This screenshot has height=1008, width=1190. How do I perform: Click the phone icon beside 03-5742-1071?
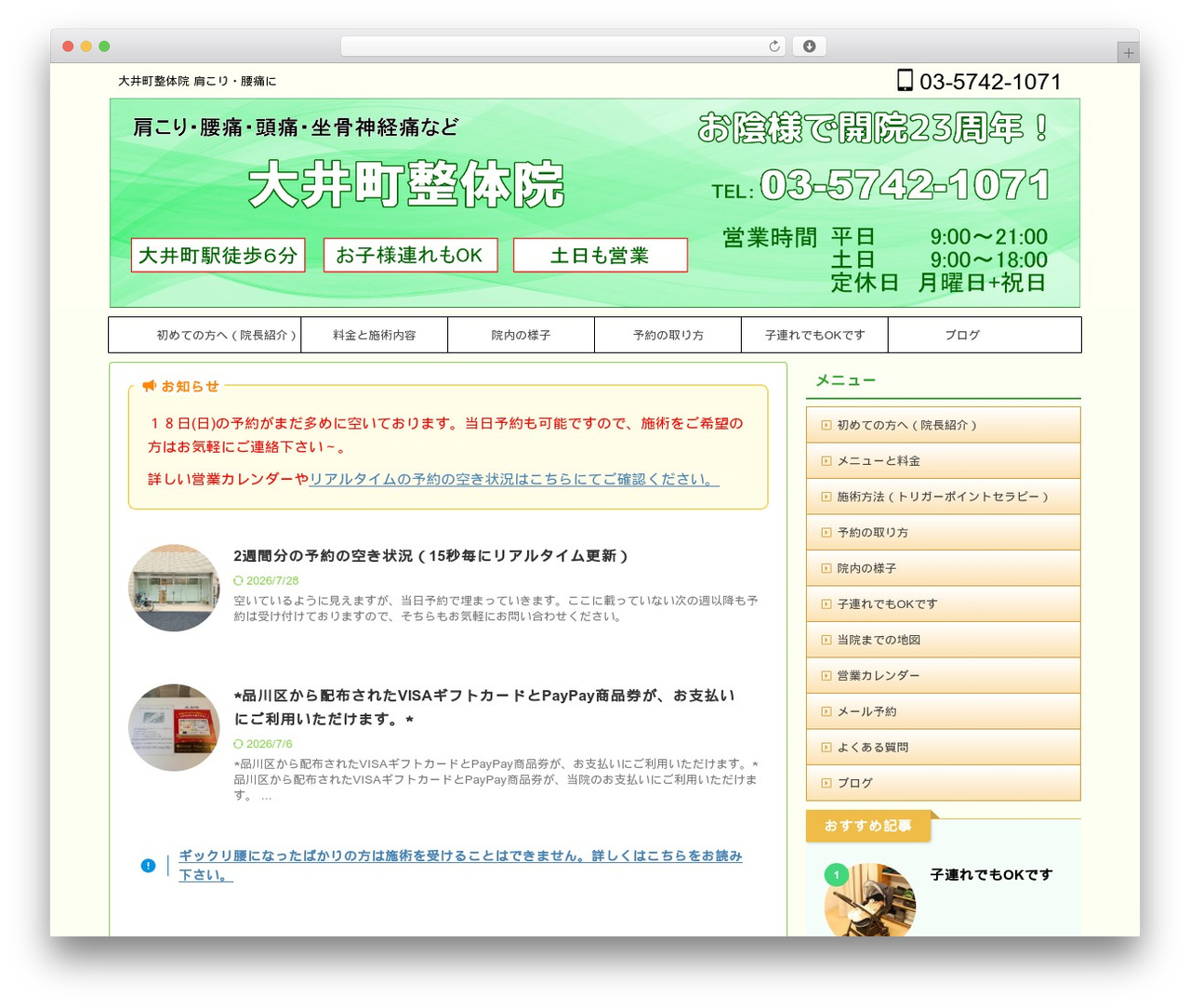point(905,80)
